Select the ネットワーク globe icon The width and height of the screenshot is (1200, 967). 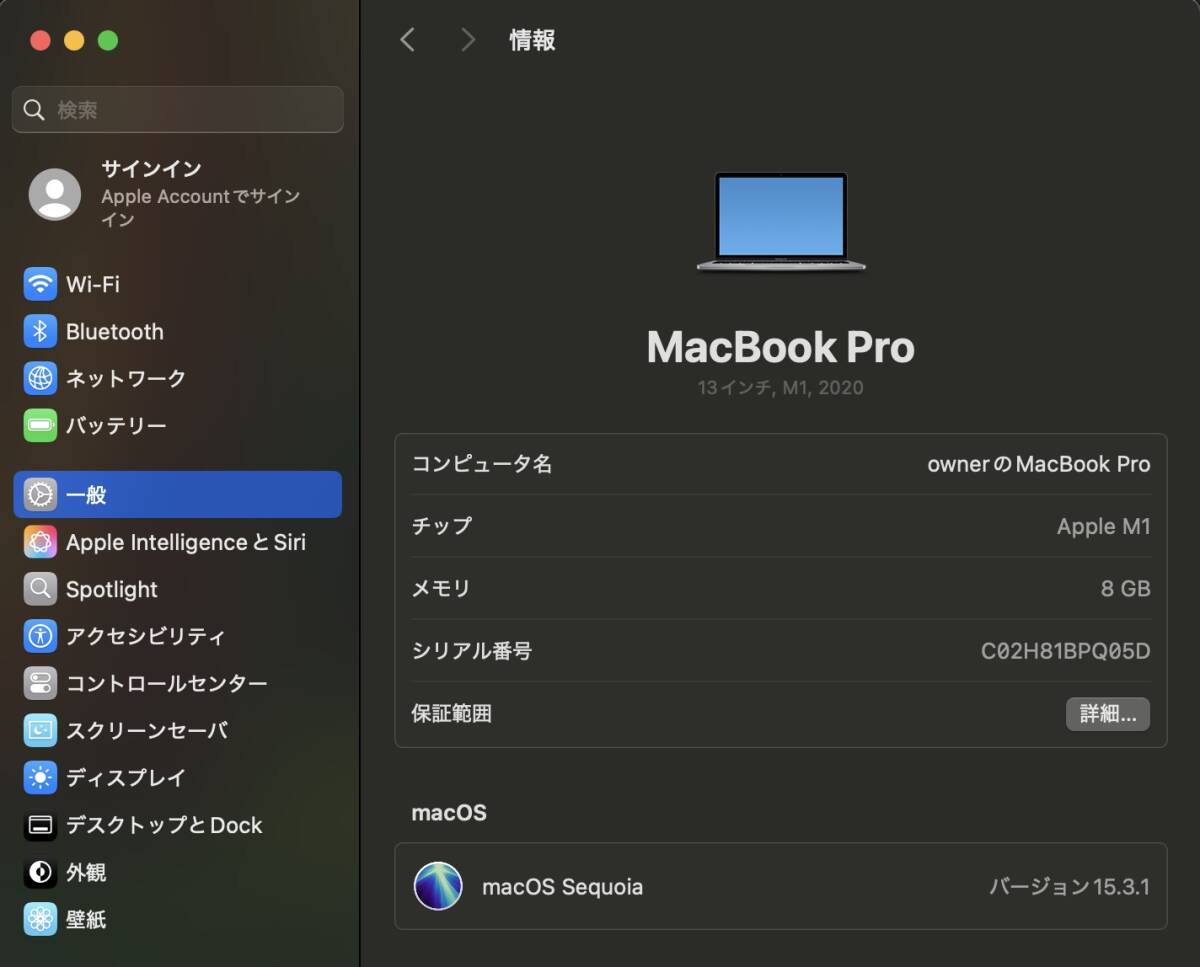[x=40, y=378]
